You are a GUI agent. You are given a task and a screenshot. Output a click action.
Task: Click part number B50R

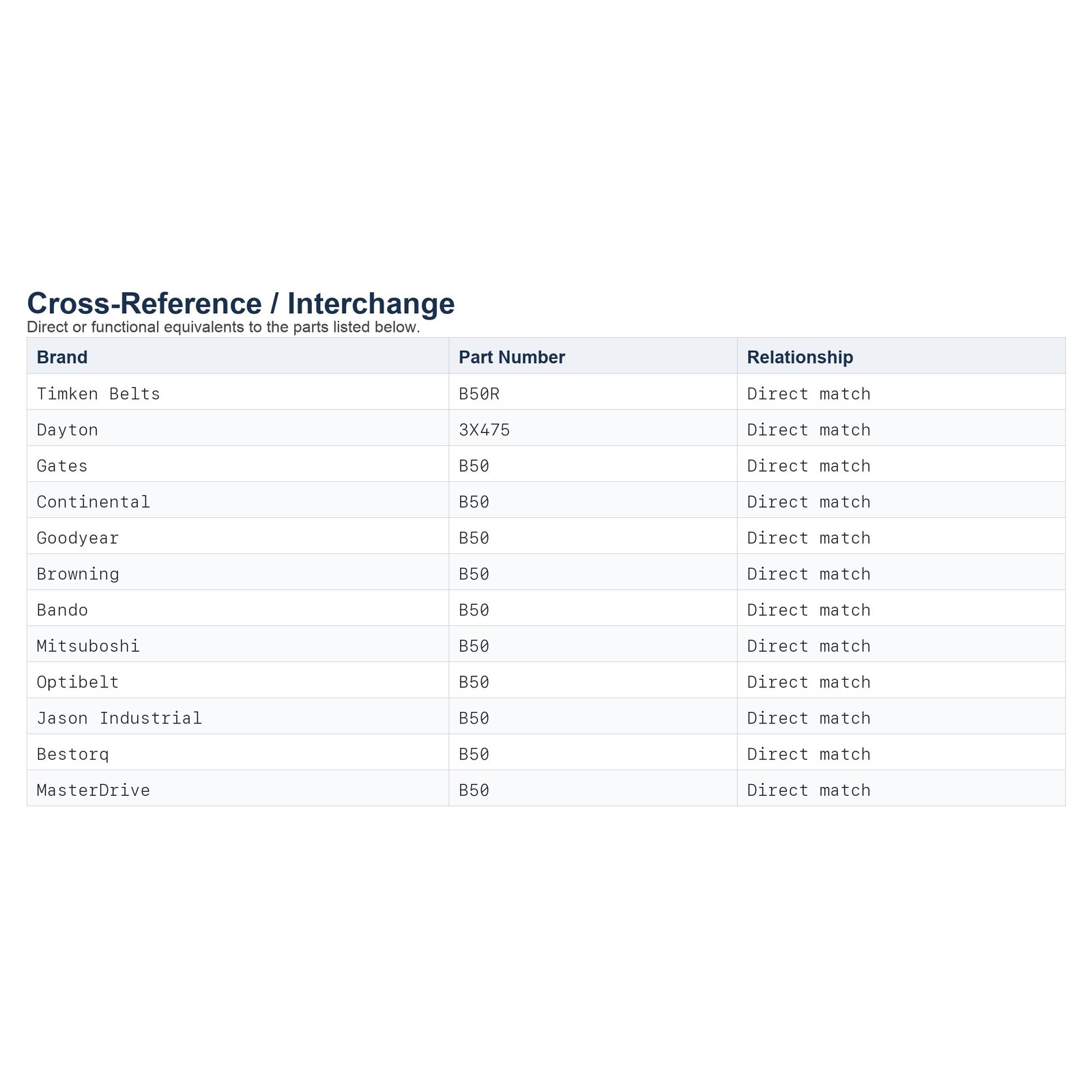[x=479, y=394]
